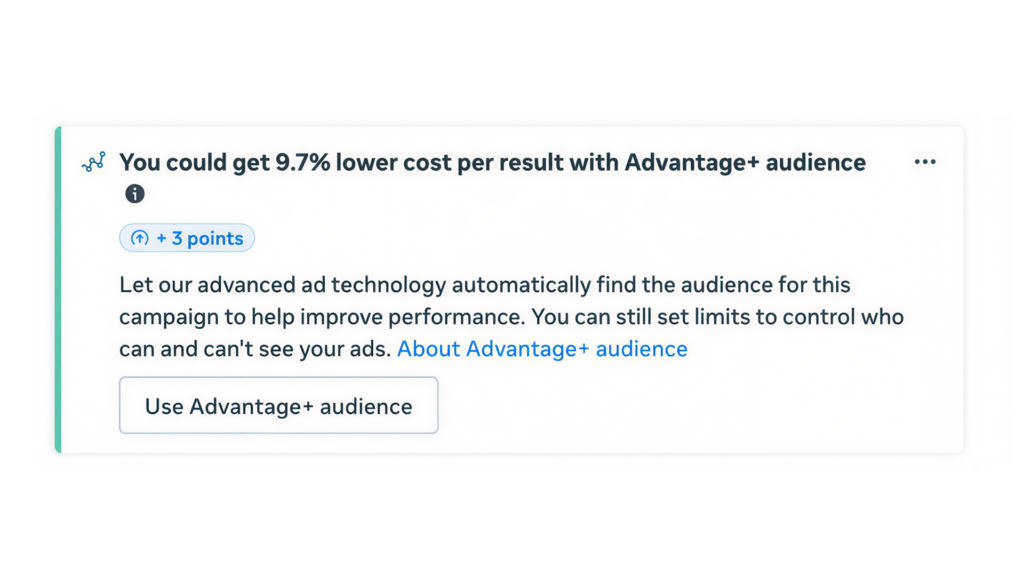Click the green accent bar on card edge
The image size is (1024, 576).
(58, 289)
